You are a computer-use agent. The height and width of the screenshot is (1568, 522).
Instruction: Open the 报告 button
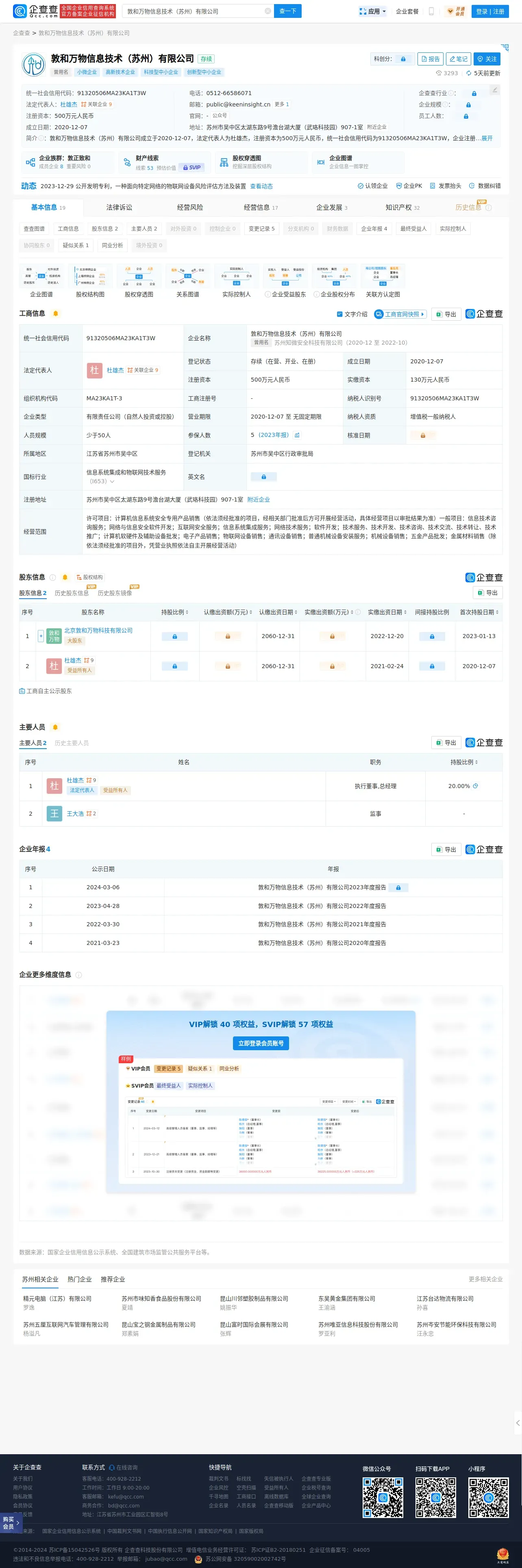coord(430,59)
